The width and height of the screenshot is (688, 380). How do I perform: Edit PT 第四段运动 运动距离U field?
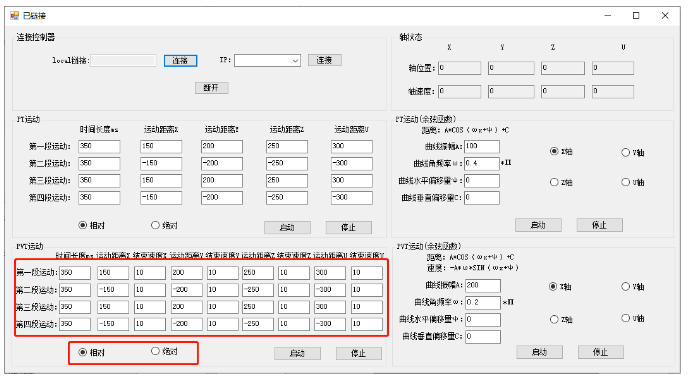pos(351,197)
